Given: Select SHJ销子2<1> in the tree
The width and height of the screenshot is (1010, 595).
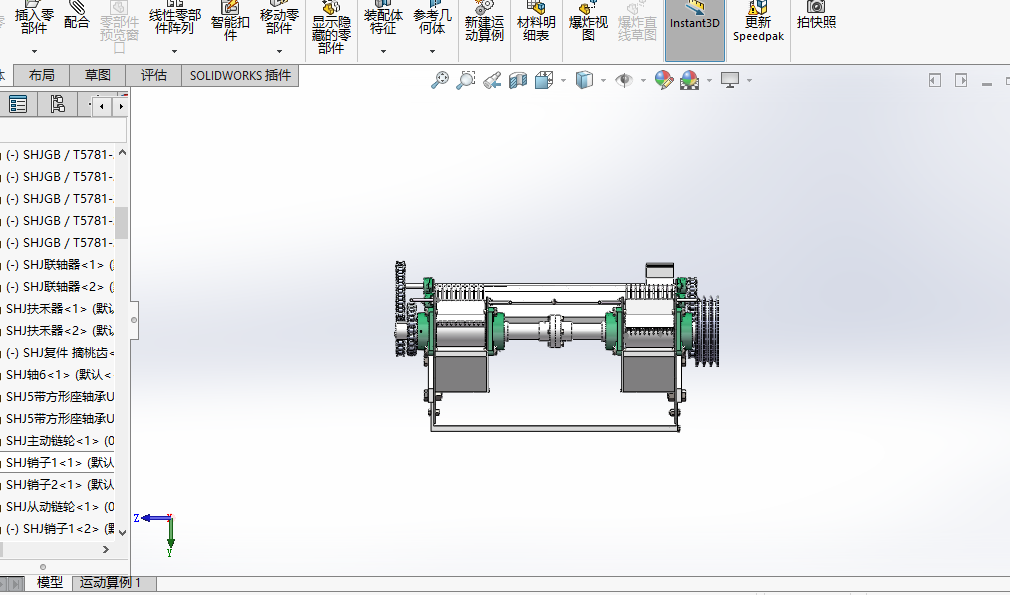Looking at the screenshot, I should (x=59, y=485).
